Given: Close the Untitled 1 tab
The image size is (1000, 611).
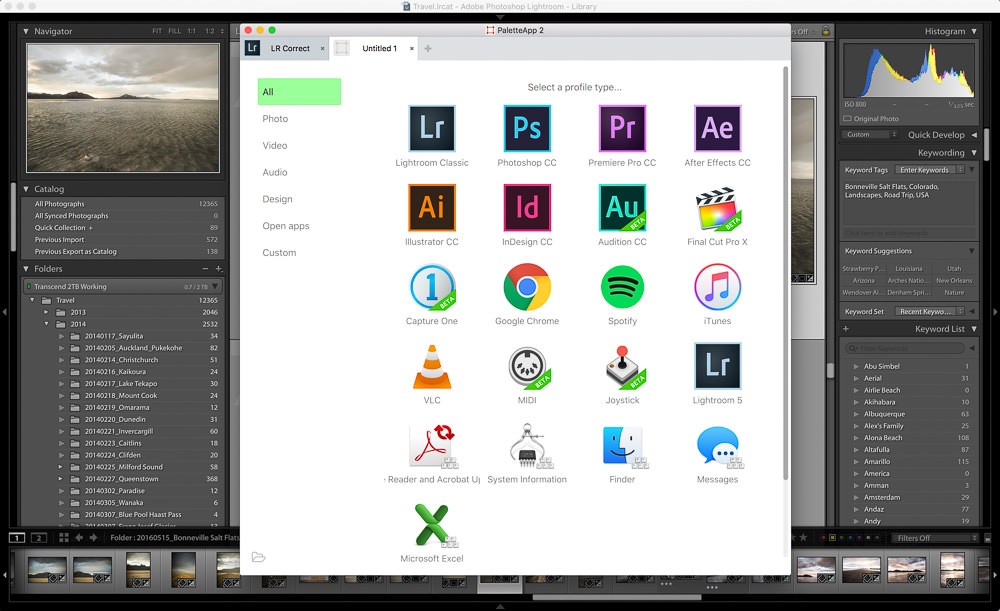Looking at the screenshot, I should coord(412,48).
